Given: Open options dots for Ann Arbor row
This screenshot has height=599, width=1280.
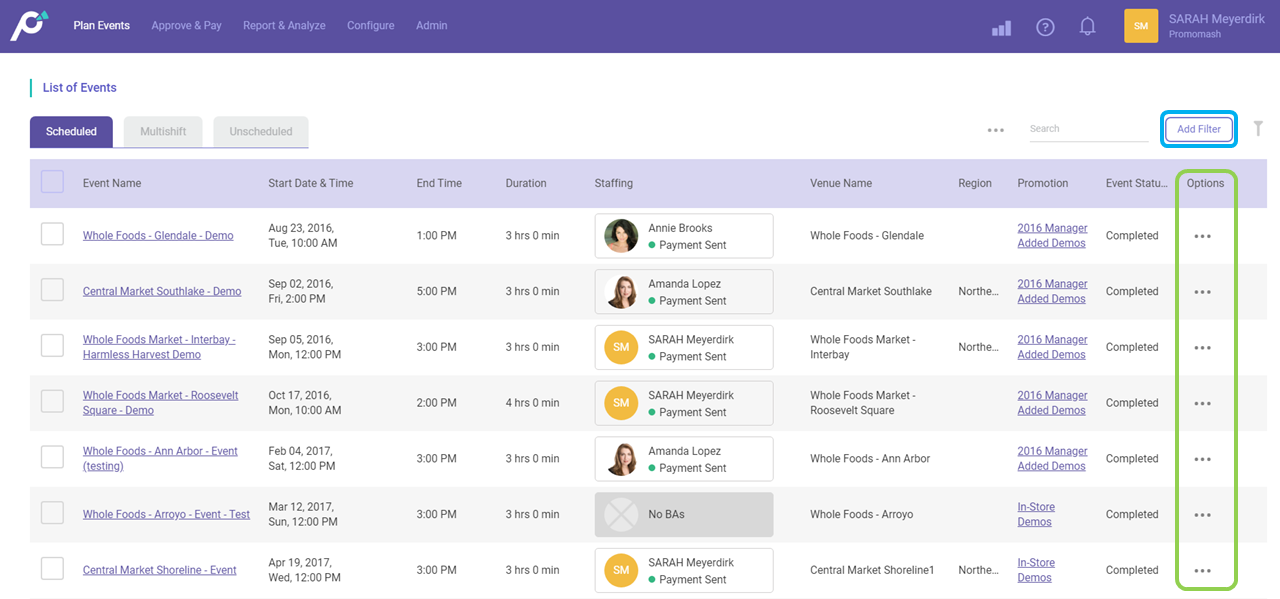Looking at the screenshot, I should click(x=1202, y=459).
